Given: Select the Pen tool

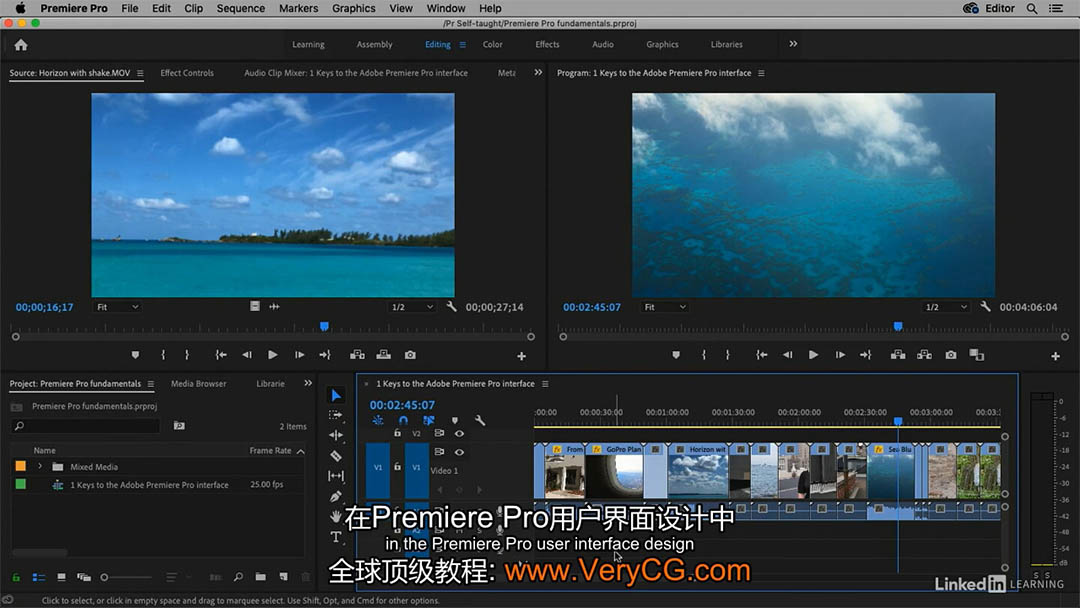Looking at the screenshot, I should [x=336, y=496].
